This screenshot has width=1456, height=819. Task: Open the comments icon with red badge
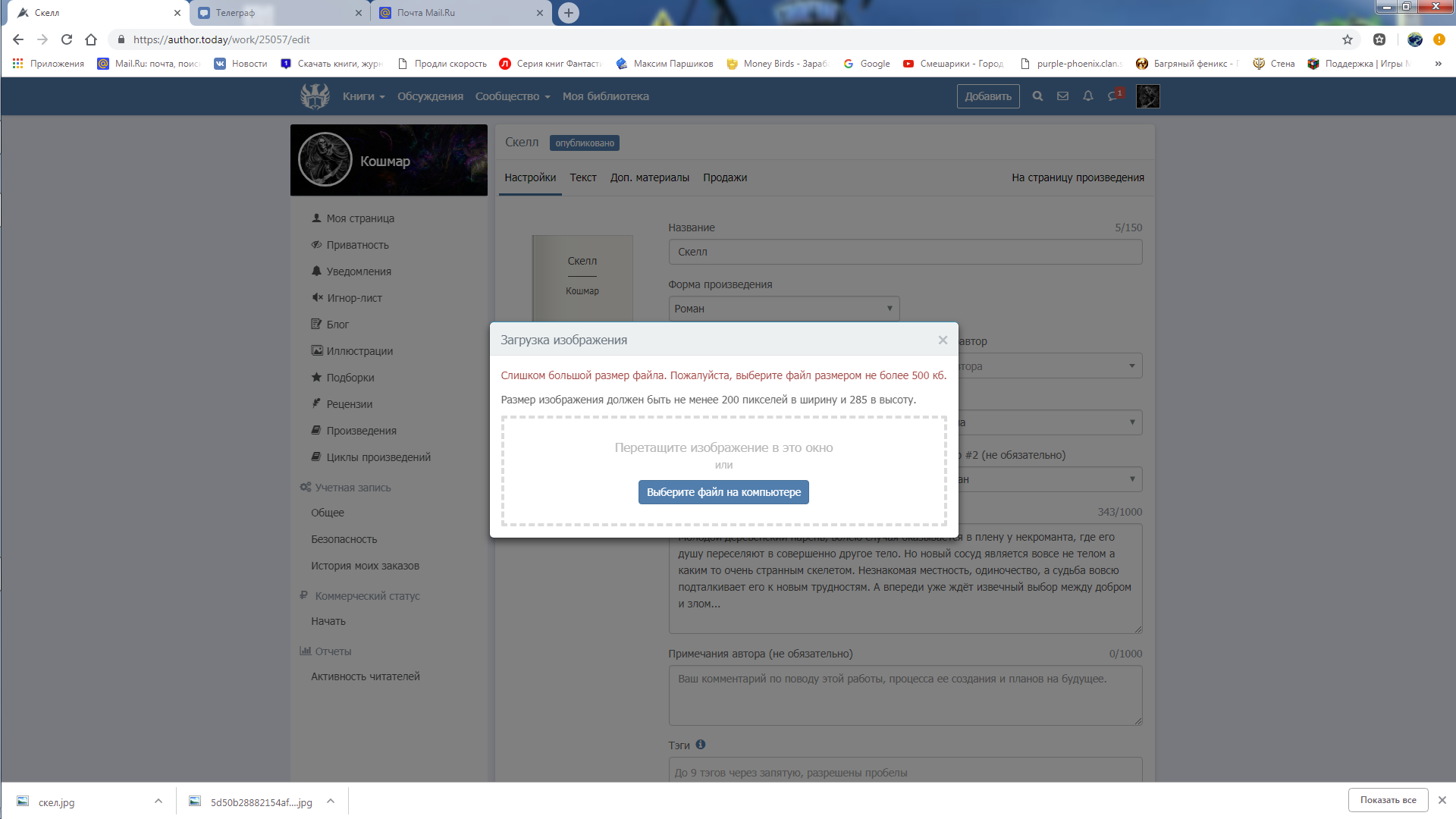pos(1113,96)
